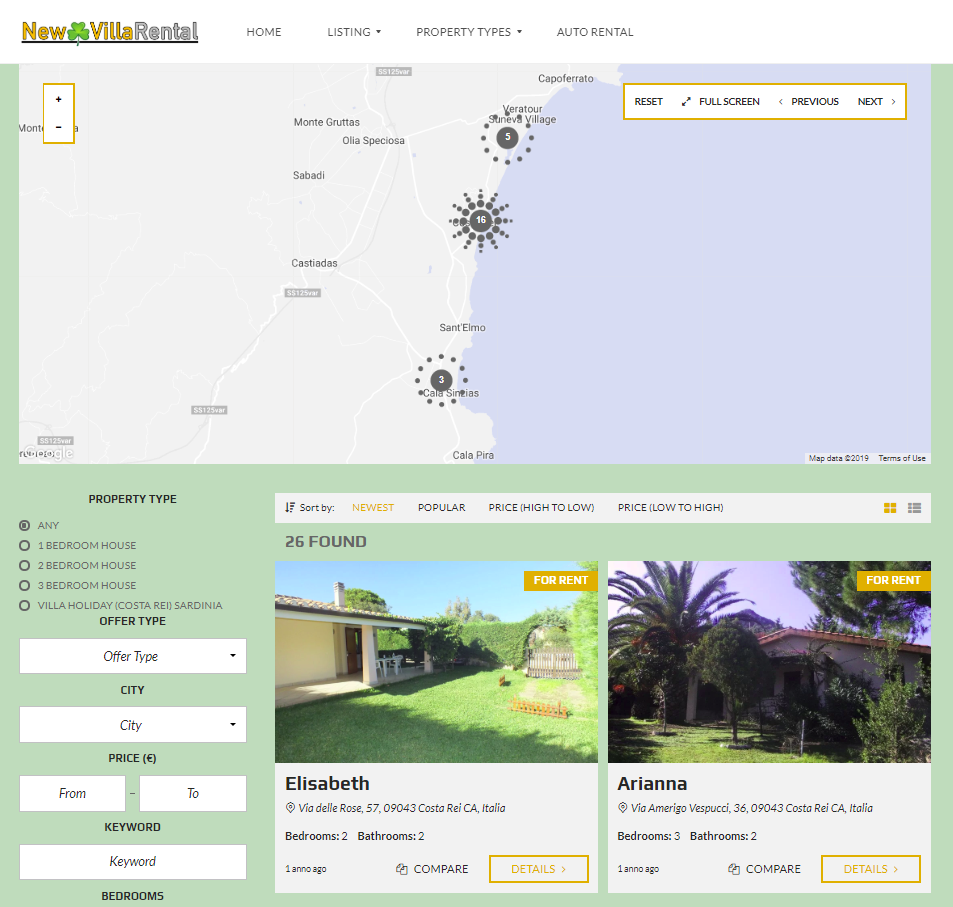Add Arianna to Compare
This screenshot has width=953, height=907.
coord(765,869)
